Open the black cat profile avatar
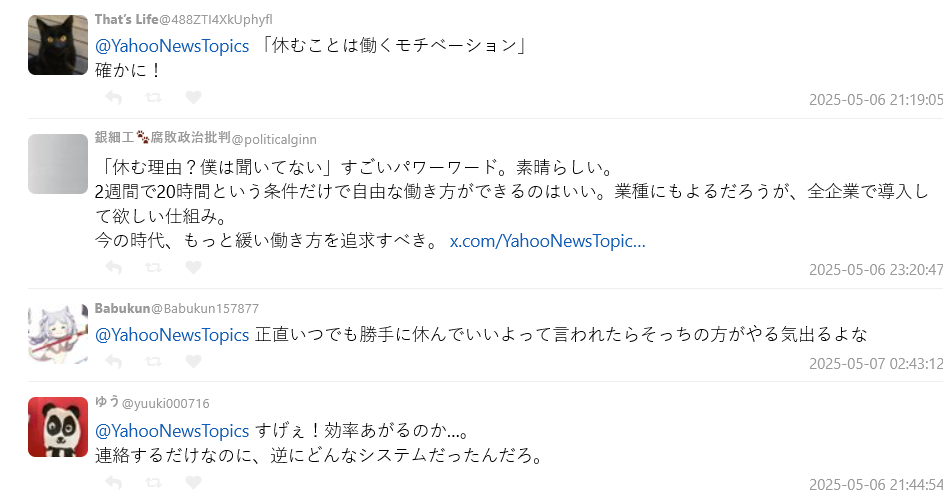This screenshot has width=943, height=501. [x=58, y=45]
